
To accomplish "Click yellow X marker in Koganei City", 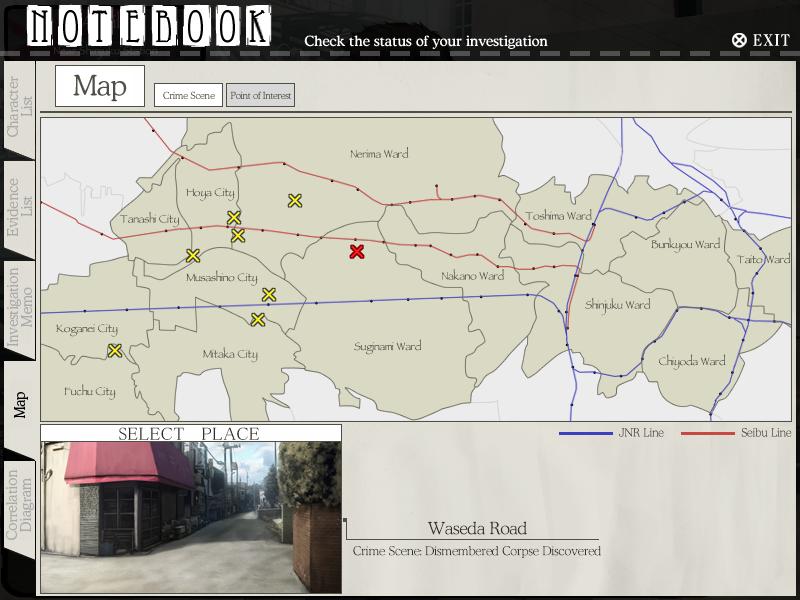I will click(x=115, y=351).
